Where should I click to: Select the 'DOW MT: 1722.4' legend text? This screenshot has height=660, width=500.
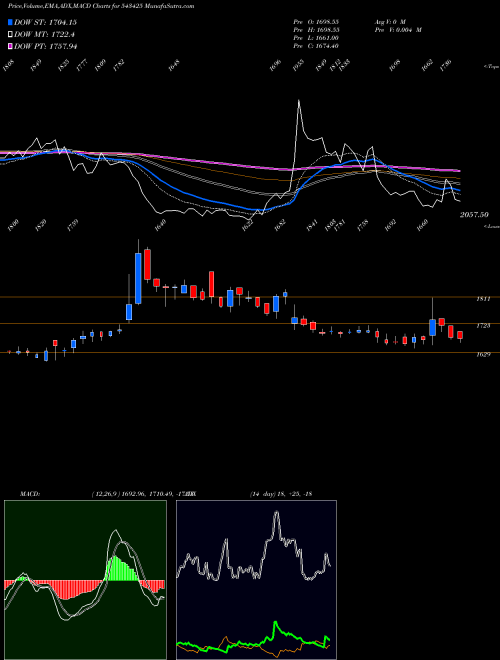coord(45,35)
